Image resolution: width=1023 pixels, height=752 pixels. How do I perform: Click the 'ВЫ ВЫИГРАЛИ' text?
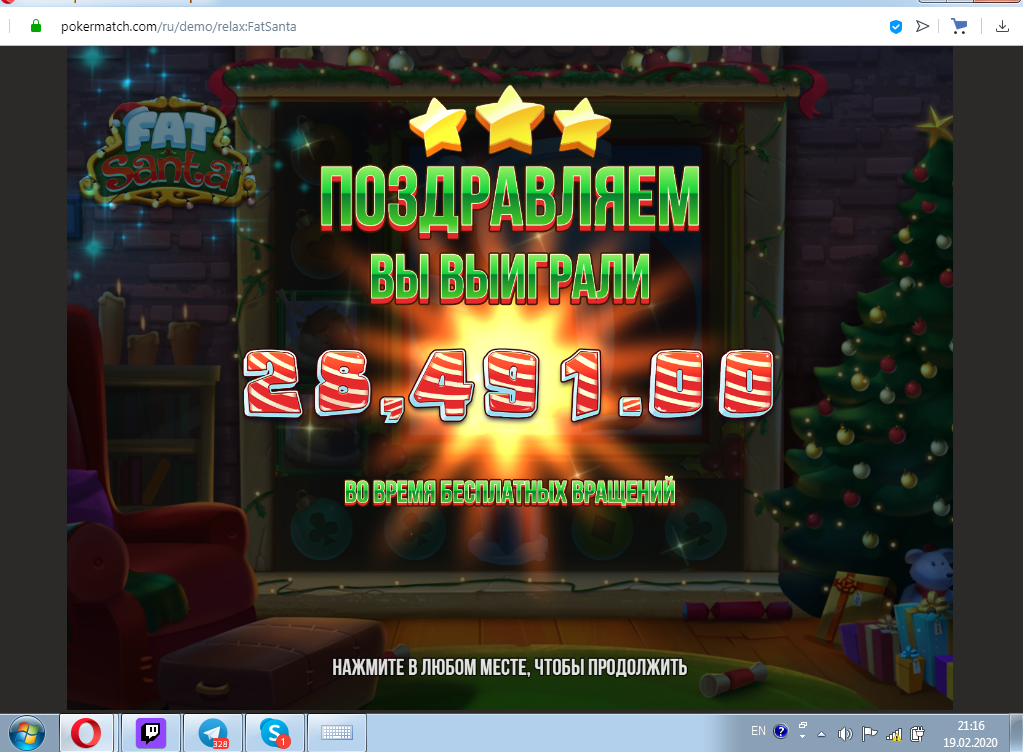click(x=510, y=278)
